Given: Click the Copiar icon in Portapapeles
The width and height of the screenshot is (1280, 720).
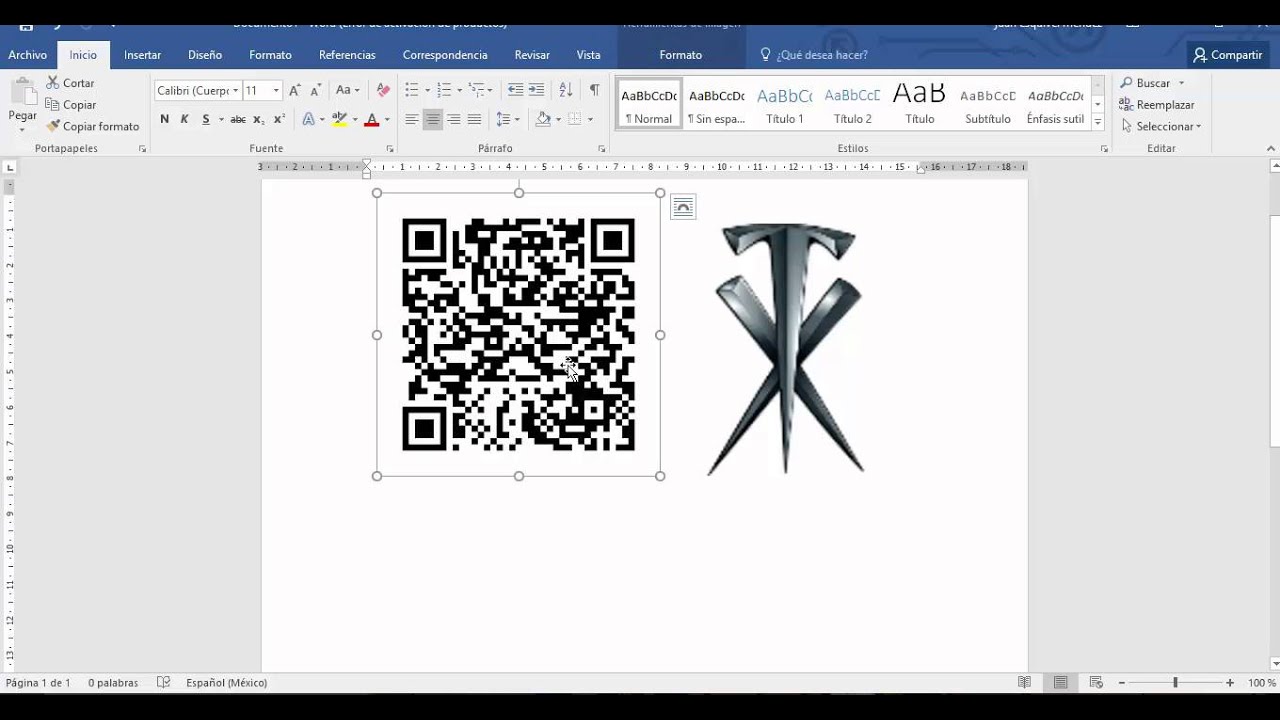Looking at the screenshot, I should (53, 105).
